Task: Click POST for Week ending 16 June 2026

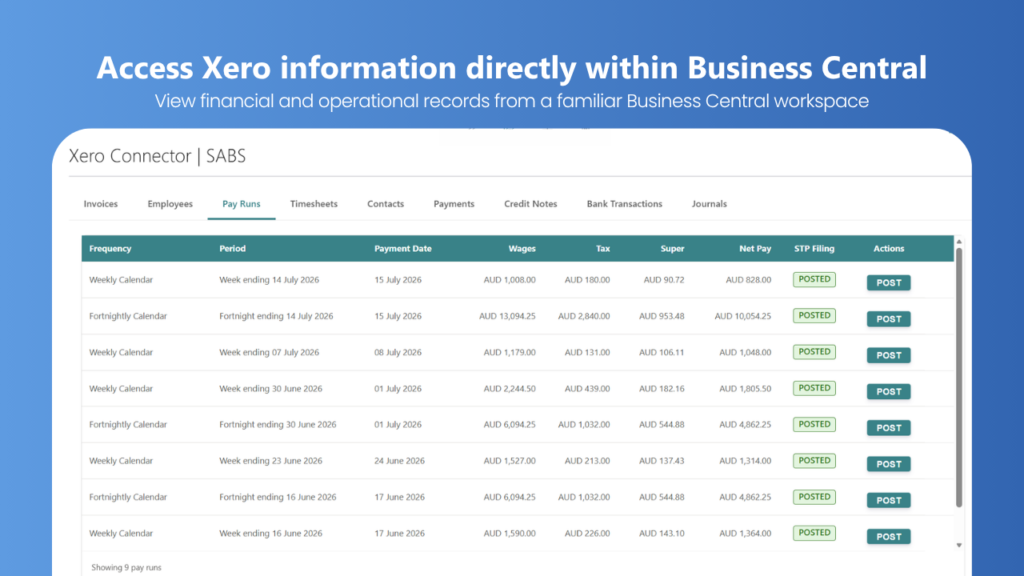Action: pos(888,536)
